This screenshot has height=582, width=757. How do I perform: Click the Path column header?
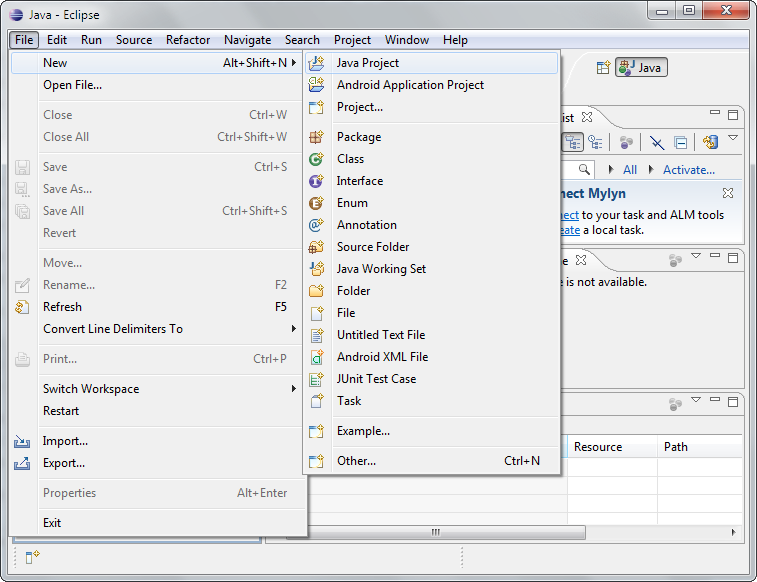pos(700,447)
